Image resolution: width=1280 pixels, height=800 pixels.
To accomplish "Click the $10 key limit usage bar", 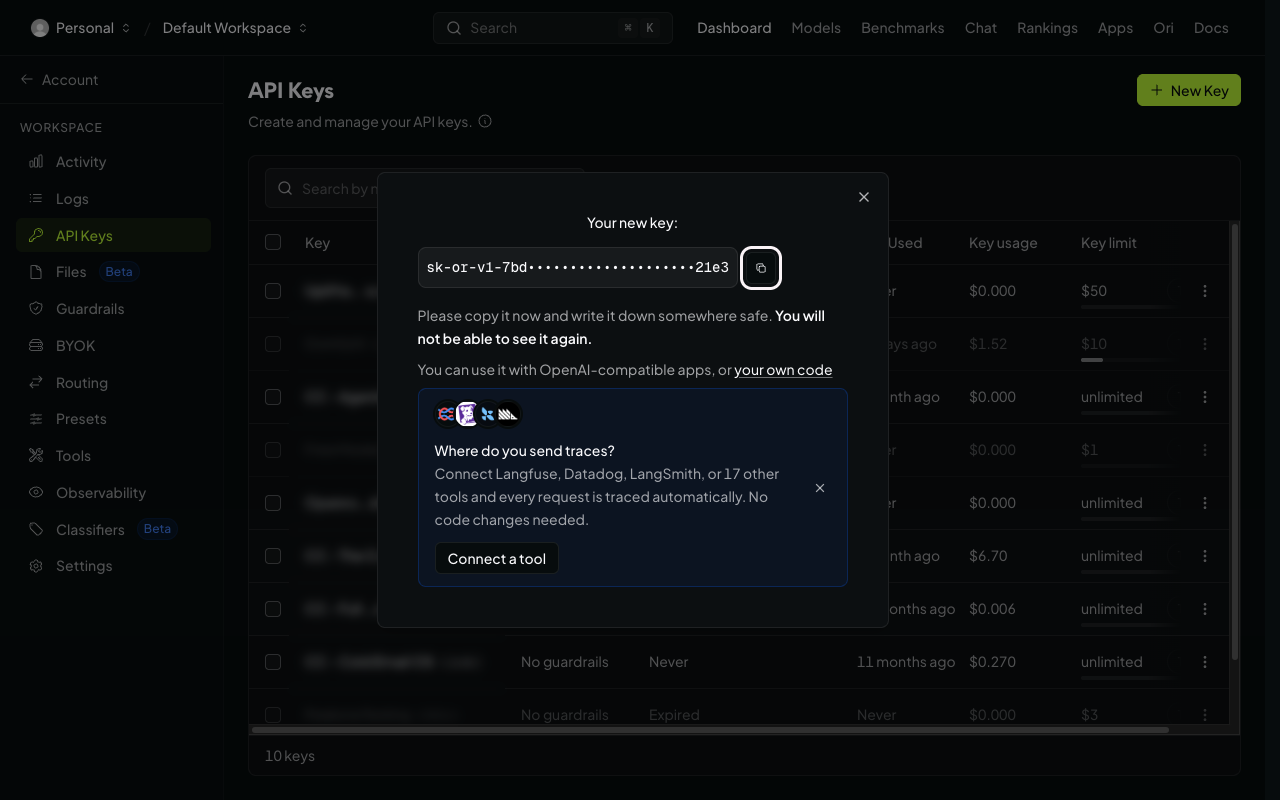I will click(x=1126, y=359).
